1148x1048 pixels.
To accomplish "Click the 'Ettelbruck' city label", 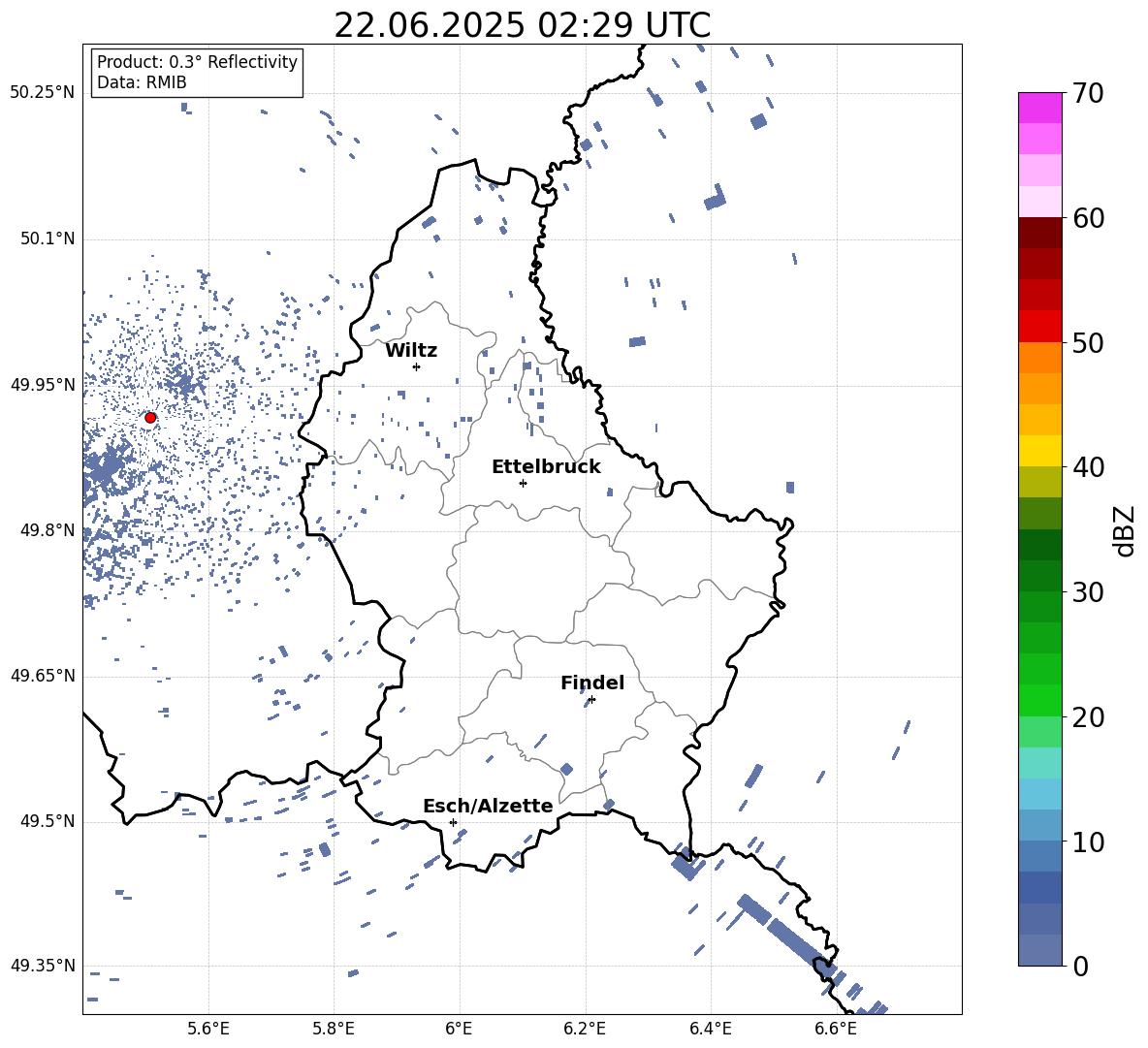I will (x=546, y=467).
